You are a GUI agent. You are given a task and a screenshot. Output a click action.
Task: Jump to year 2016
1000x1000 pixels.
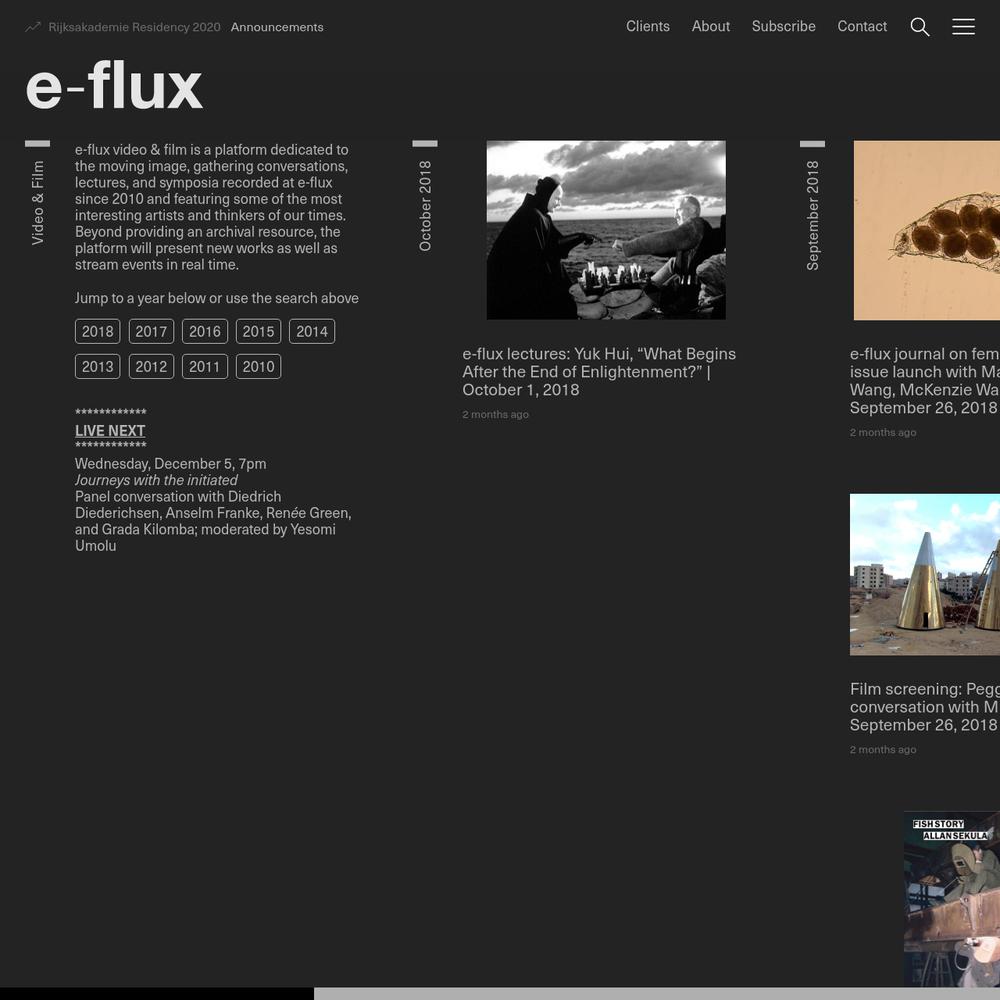tap(205, 332)
